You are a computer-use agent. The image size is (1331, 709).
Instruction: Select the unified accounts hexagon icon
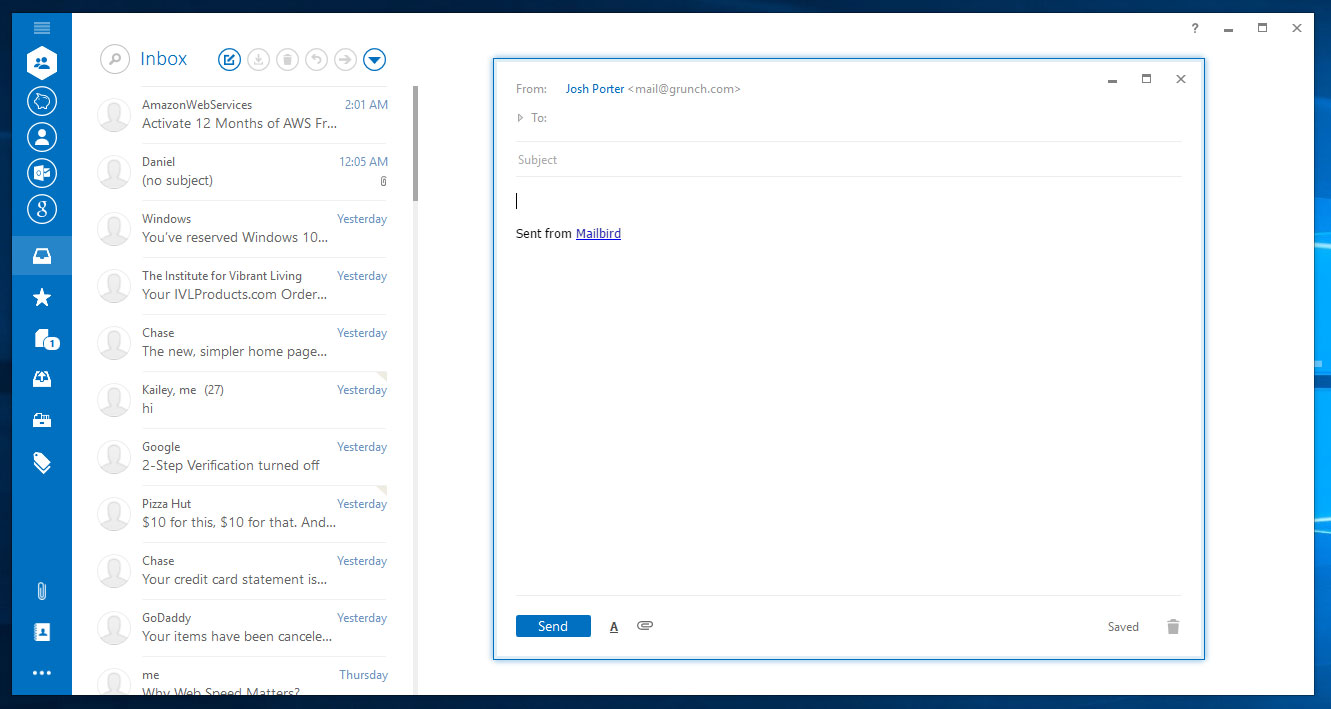pyautogui.click(x=42, y=63)
